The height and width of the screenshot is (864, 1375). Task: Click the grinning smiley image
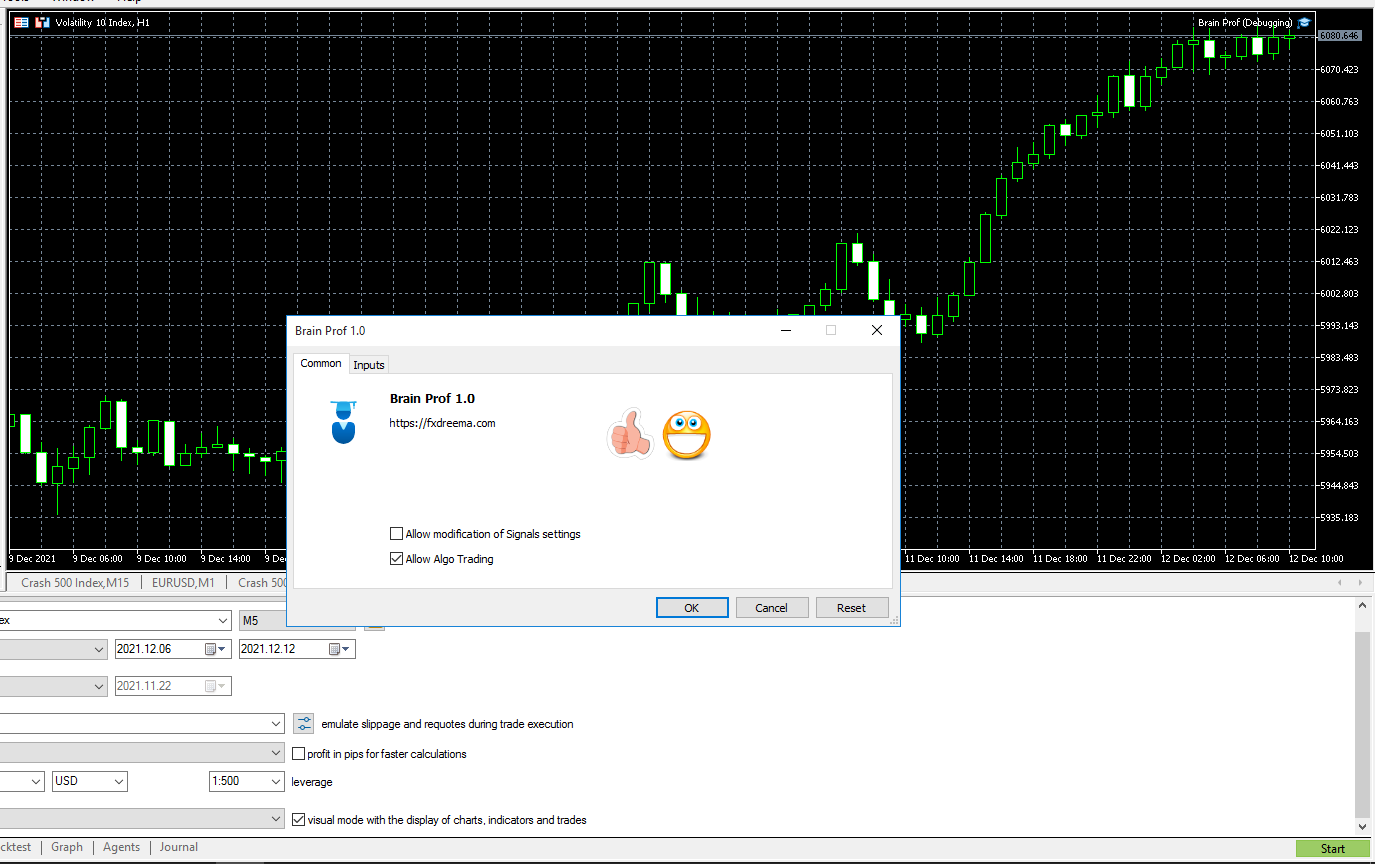pyautogui.click(x=686, y=435)
